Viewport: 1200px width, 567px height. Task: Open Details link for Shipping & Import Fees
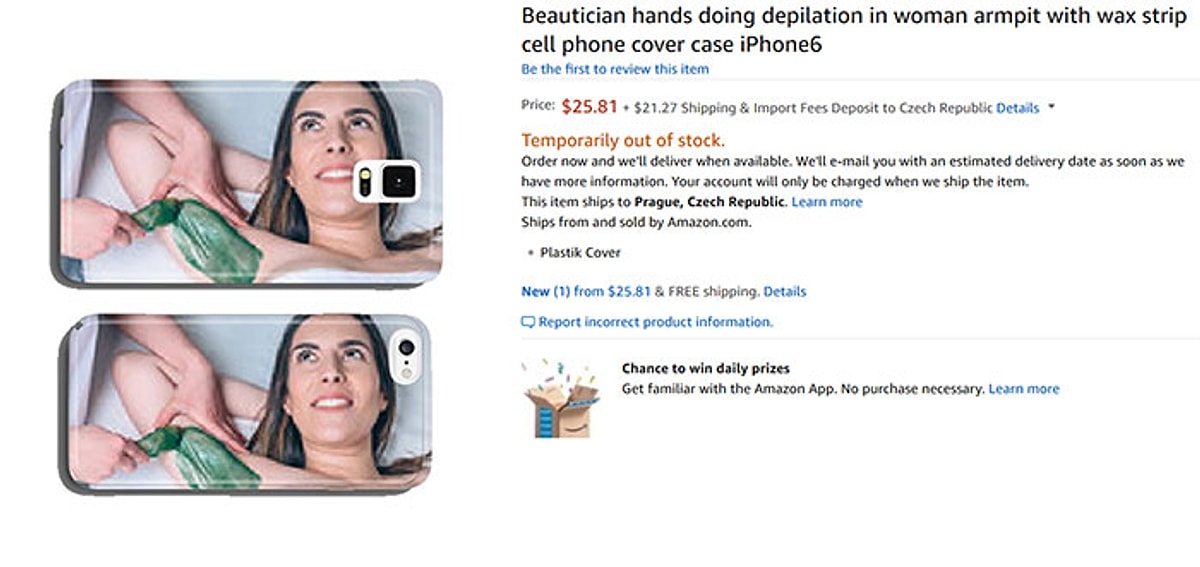pyautogui.click(x=1017, y=108)
